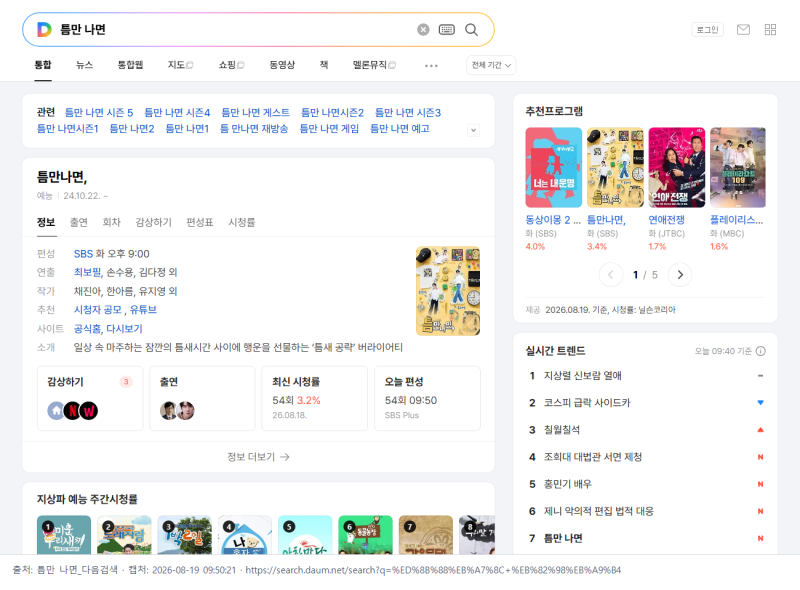The width and height of the screenshot is (800, 590).
Task: Open the 전체 기간 period dropdown
Action: [491, 65]
